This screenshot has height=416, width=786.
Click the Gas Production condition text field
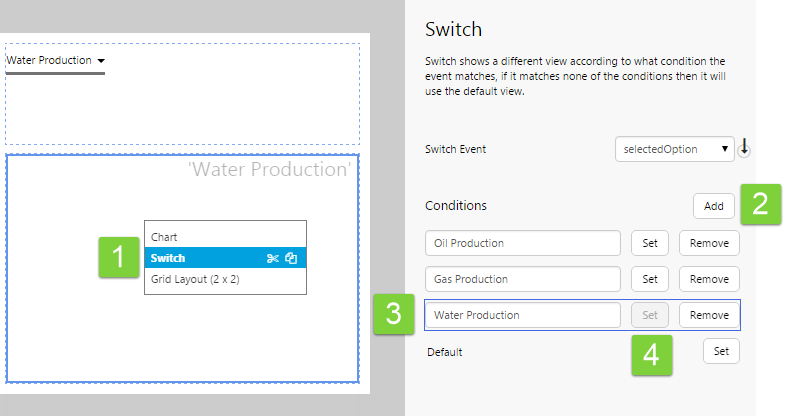click(x=522, y=279)
